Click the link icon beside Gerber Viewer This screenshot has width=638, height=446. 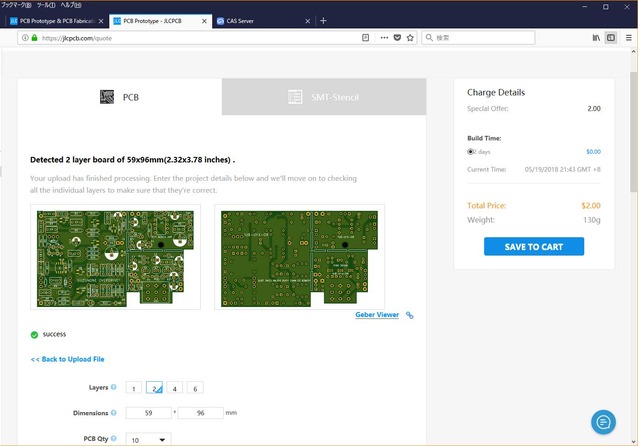click(x=409, y=315)
